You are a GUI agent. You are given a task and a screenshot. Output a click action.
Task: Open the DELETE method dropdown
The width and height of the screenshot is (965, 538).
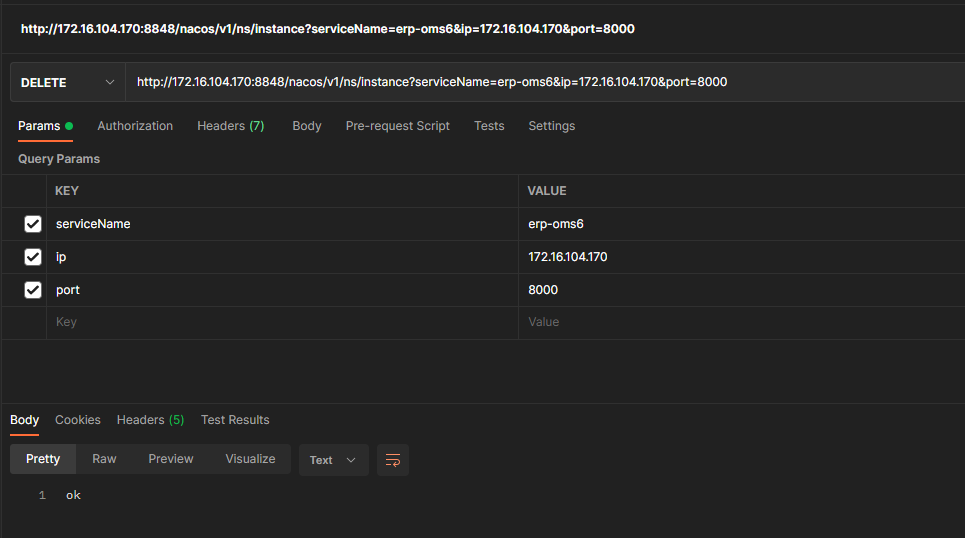point(68,82)
